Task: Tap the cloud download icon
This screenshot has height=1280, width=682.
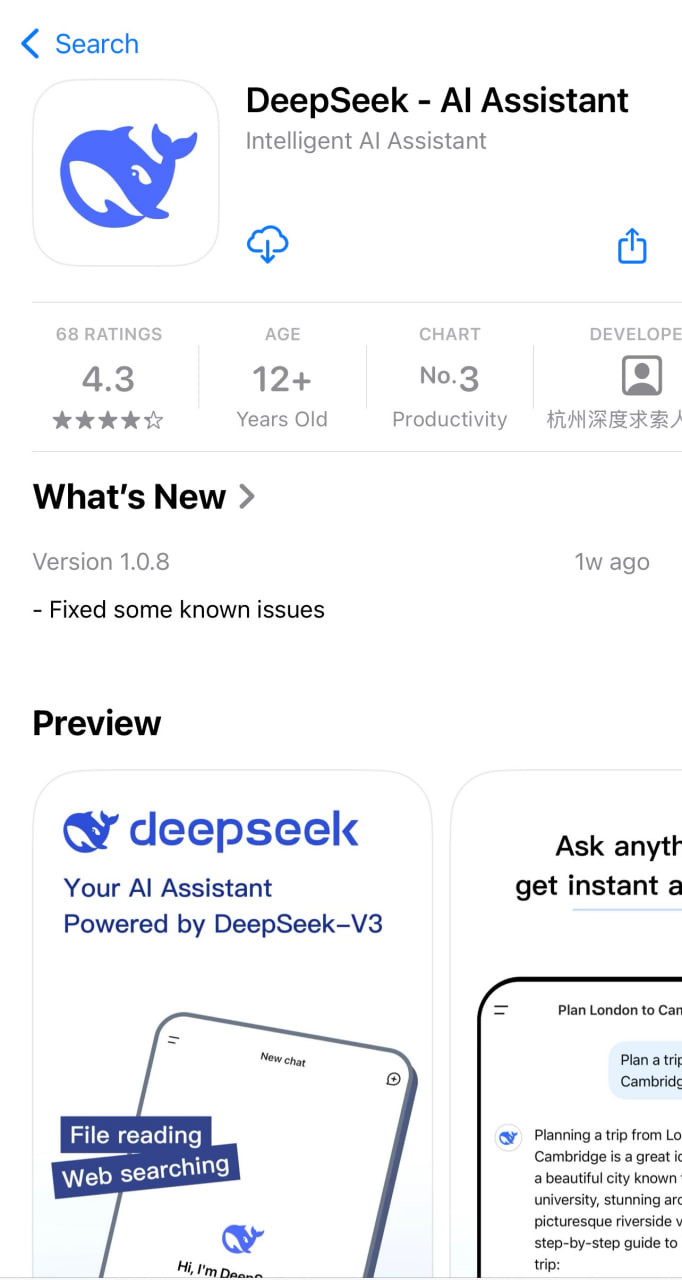Action: [267, 244]
